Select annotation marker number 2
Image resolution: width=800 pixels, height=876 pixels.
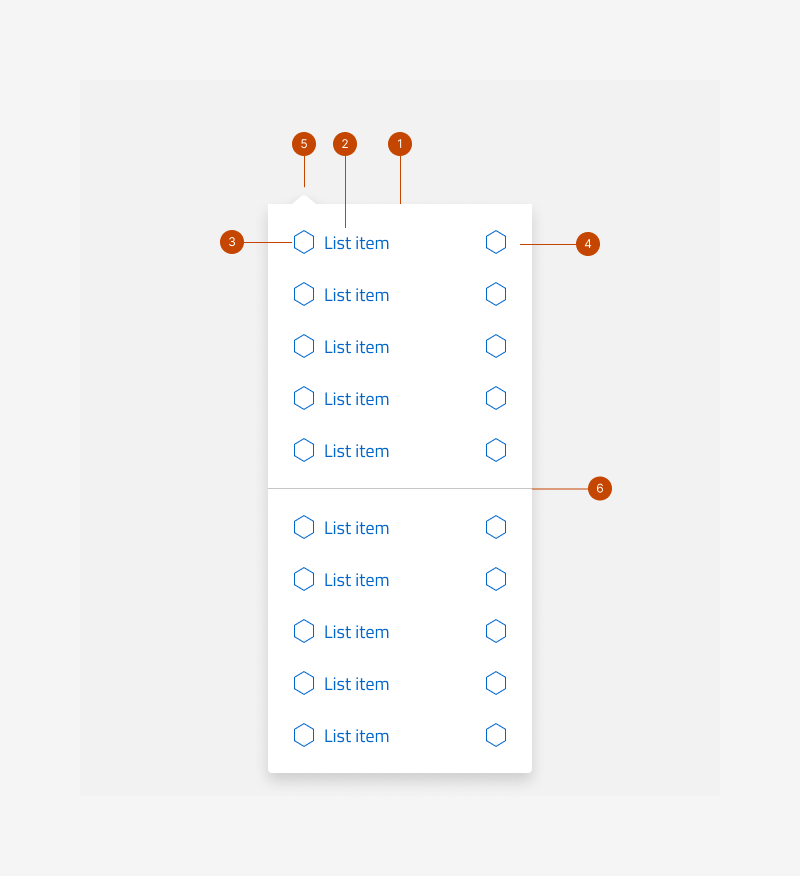pyautogui.click(x=345, y=144)
